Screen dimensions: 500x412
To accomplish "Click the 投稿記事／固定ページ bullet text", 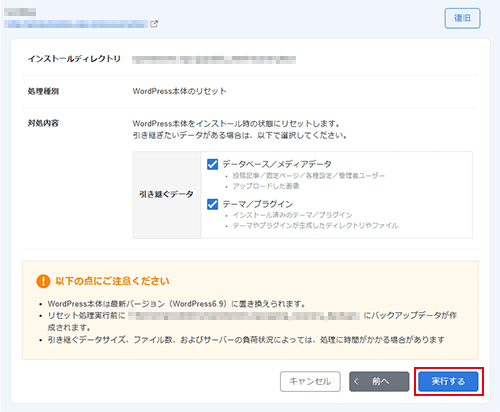I will tap(308, 175).
